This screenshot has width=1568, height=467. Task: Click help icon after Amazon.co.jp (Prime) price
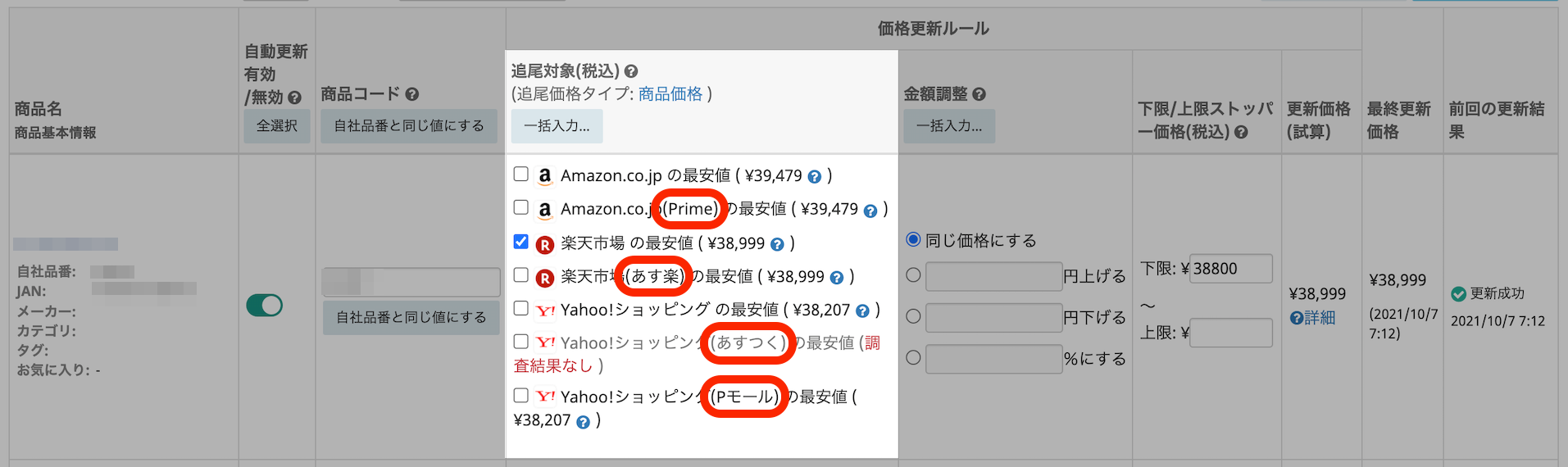point(870,211)
